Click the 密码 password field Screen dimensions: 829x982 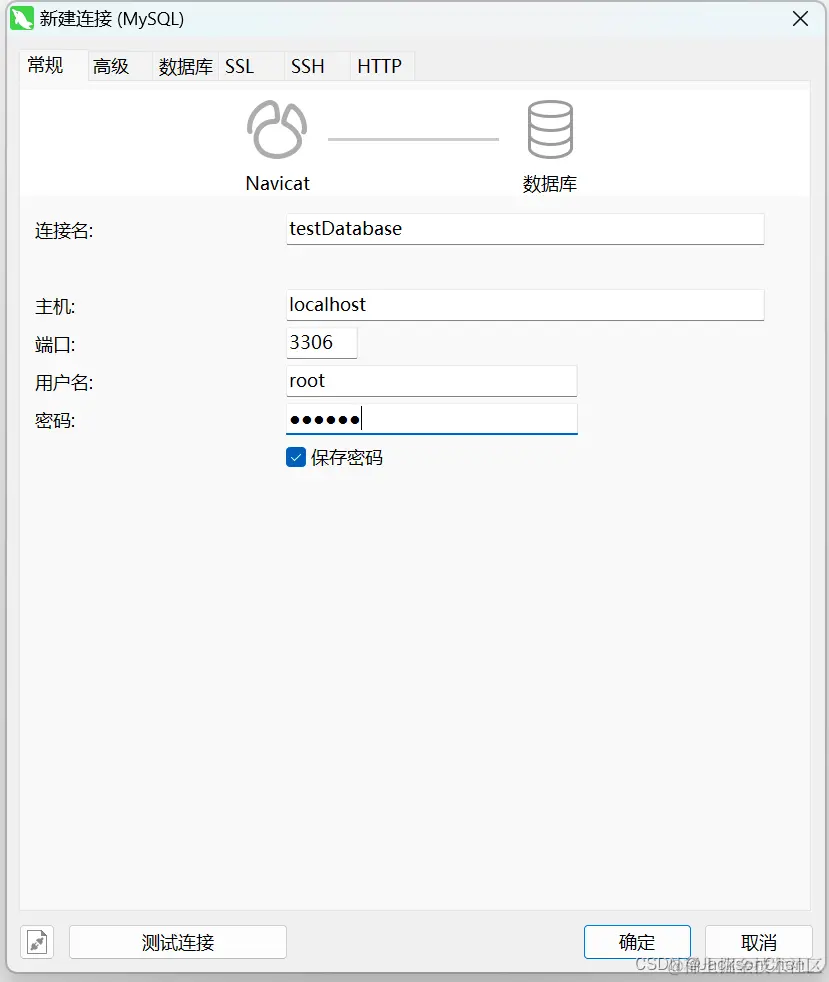(431, 419)
